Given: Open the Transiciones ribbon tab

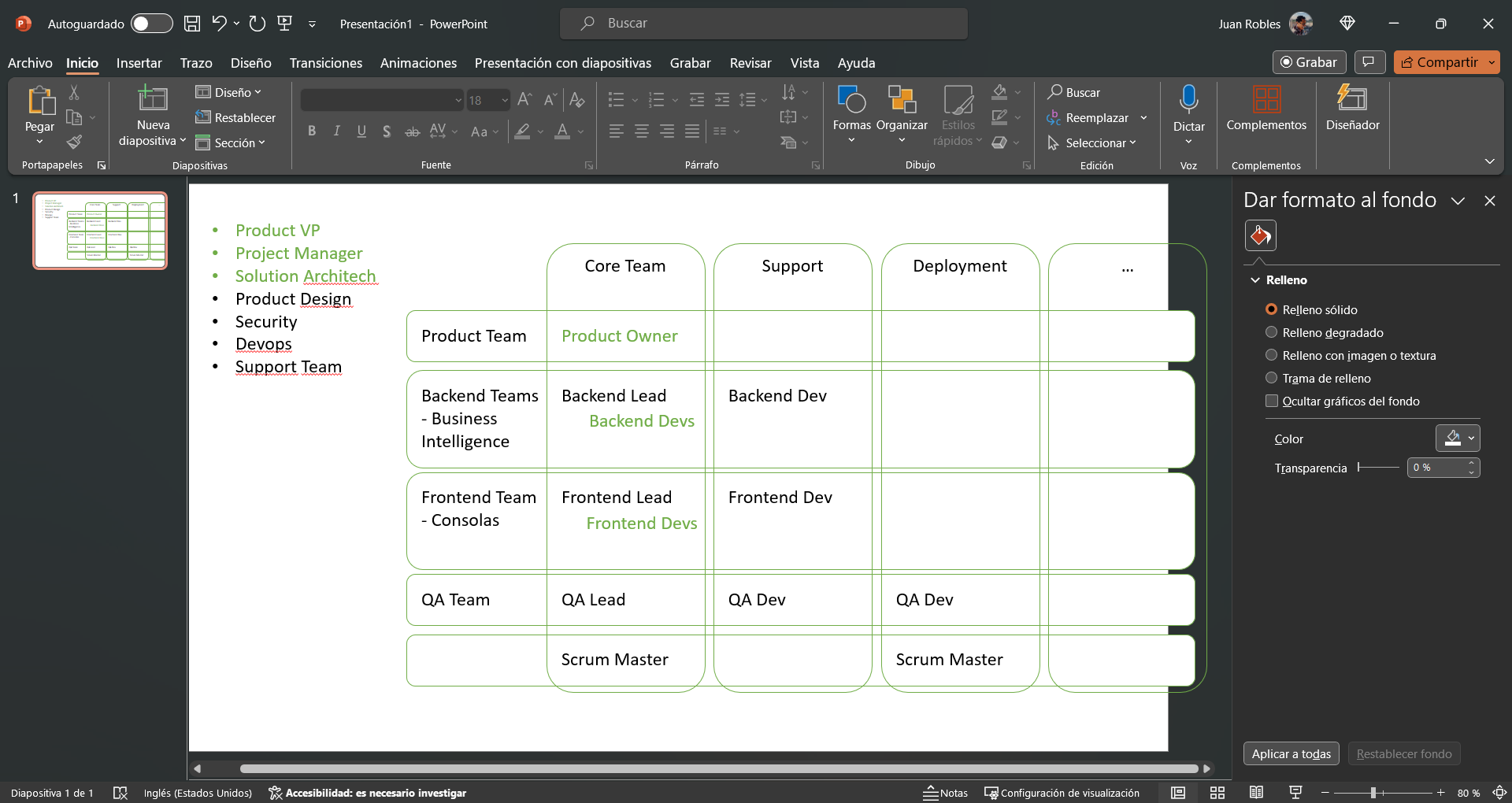Looking at the screenshot, I should point(325,63).
